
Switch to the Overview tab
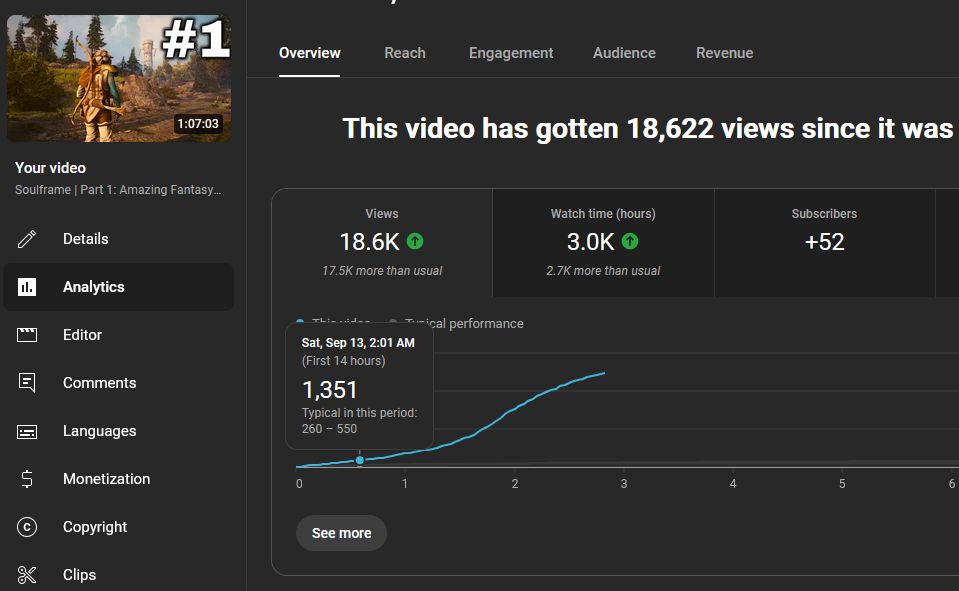(x=309, y=53)
